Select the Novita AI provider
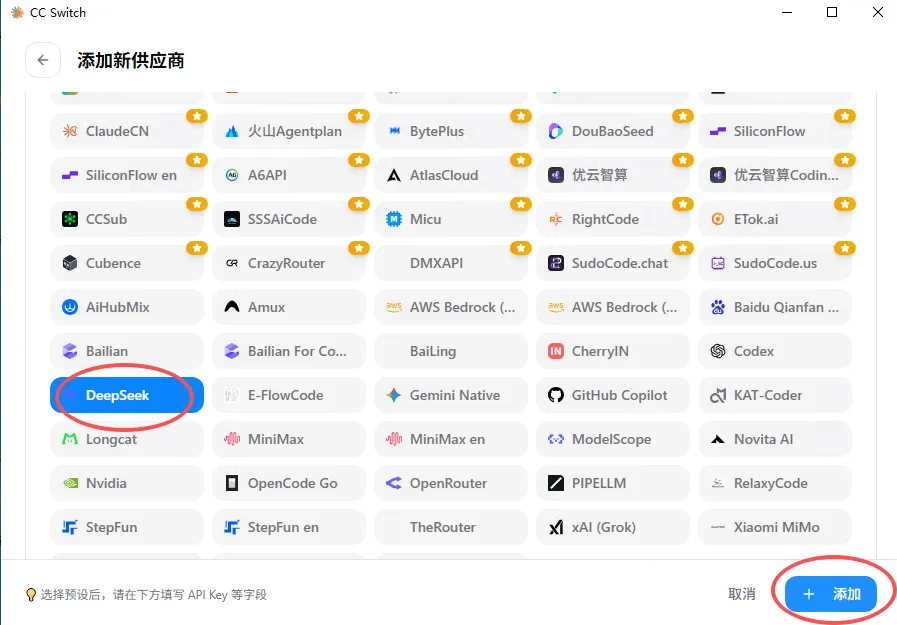The width and height of the screenshot is (897, 625). [775, 439]
